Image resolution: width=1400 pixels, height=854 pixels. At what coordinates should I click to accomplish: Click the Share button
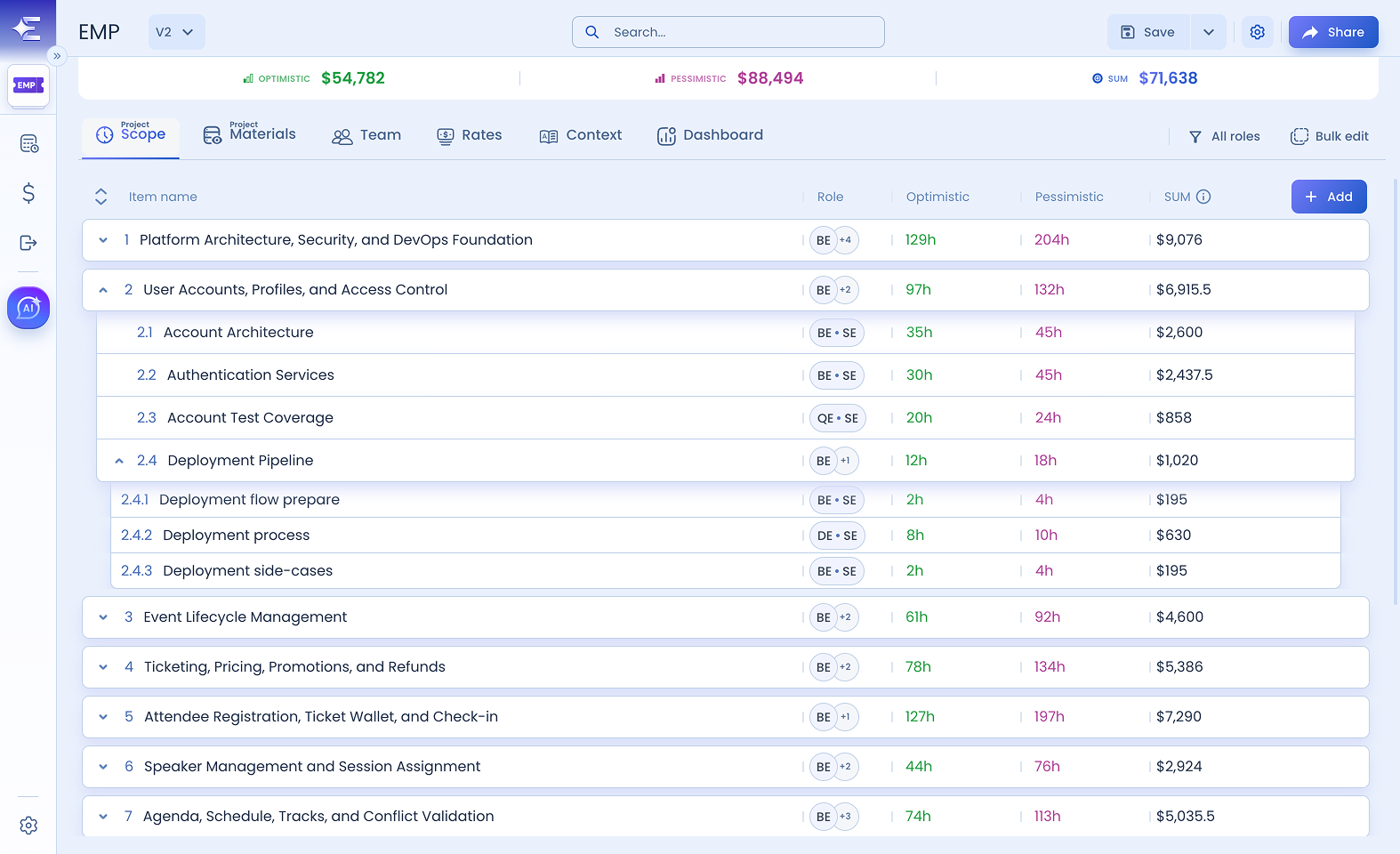(x=1333, y=32)
